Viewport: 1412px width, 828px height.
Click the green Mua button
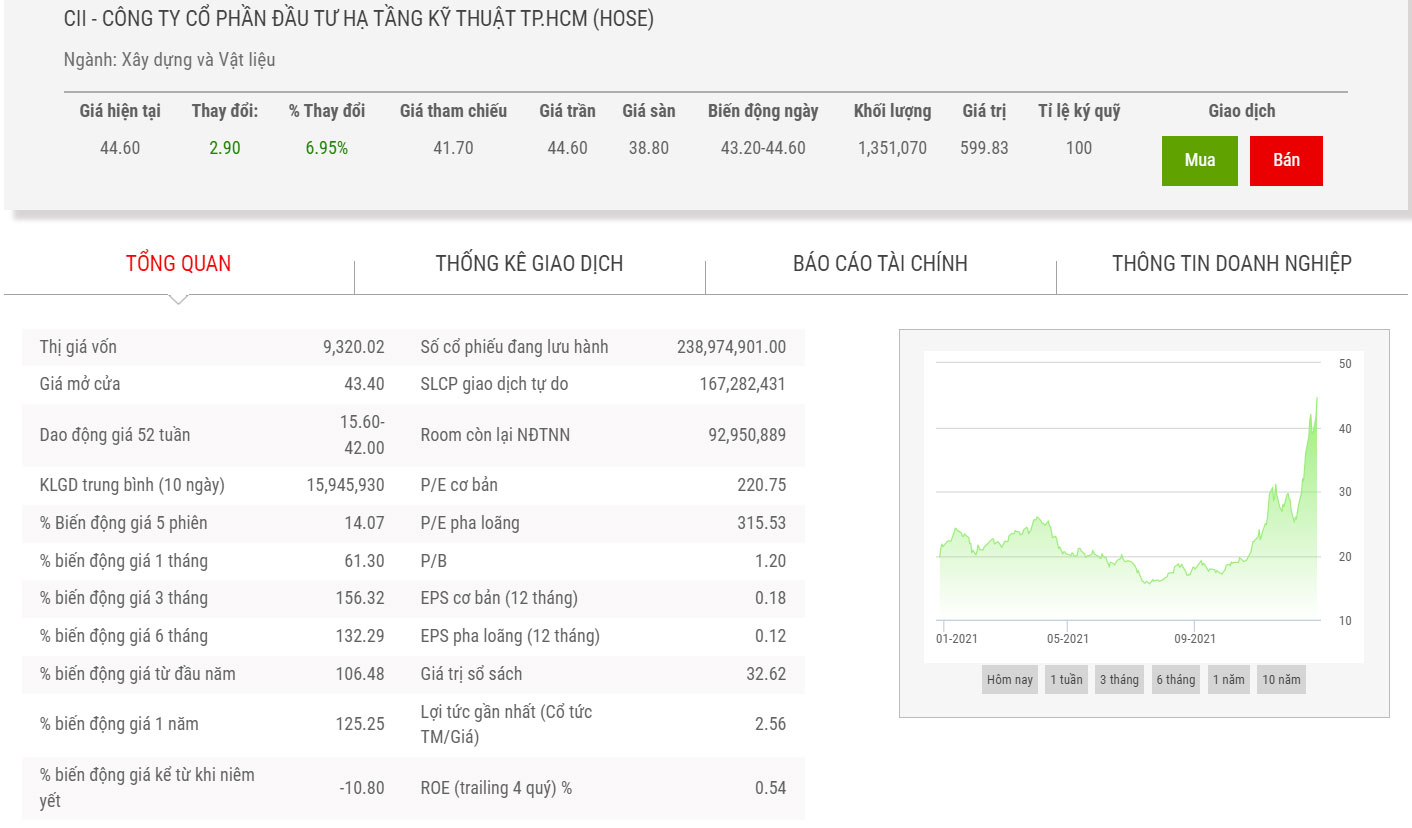tap(1199, 160)
